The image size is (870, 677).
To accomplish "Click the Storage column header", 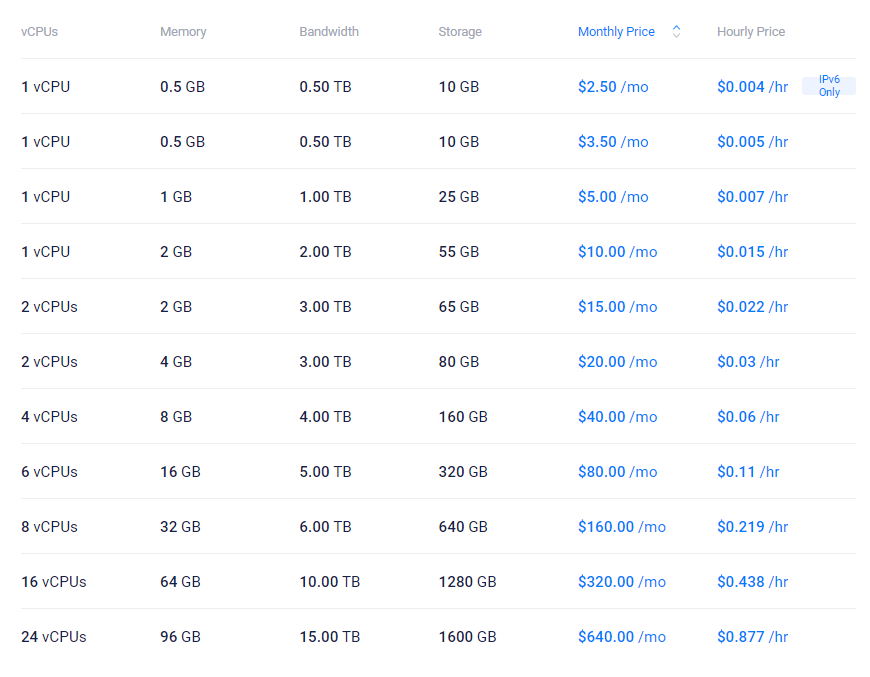I will 459,32.
